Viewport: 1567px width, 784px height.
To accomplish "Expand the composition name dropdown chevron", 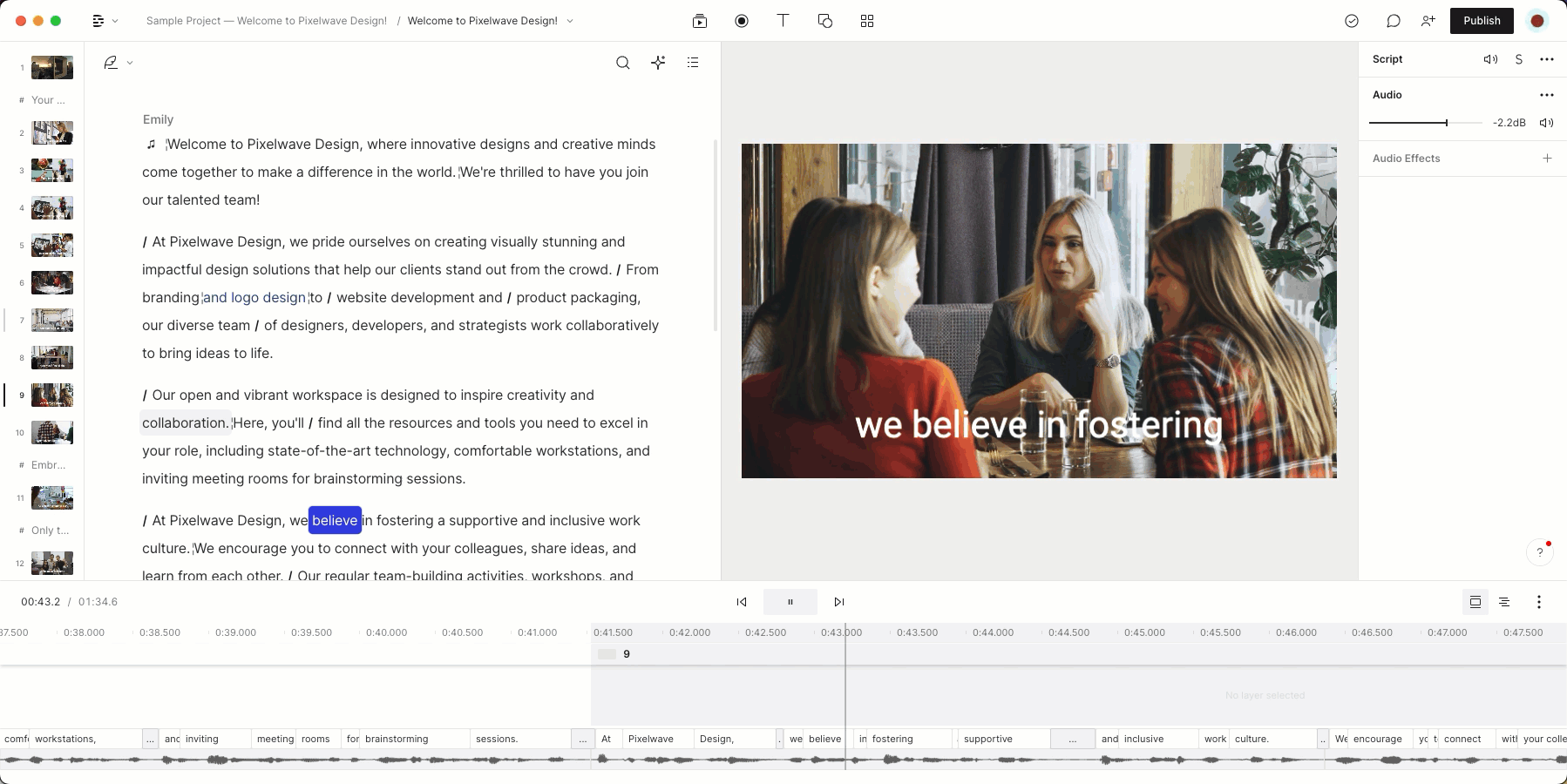I will point(570,21).
